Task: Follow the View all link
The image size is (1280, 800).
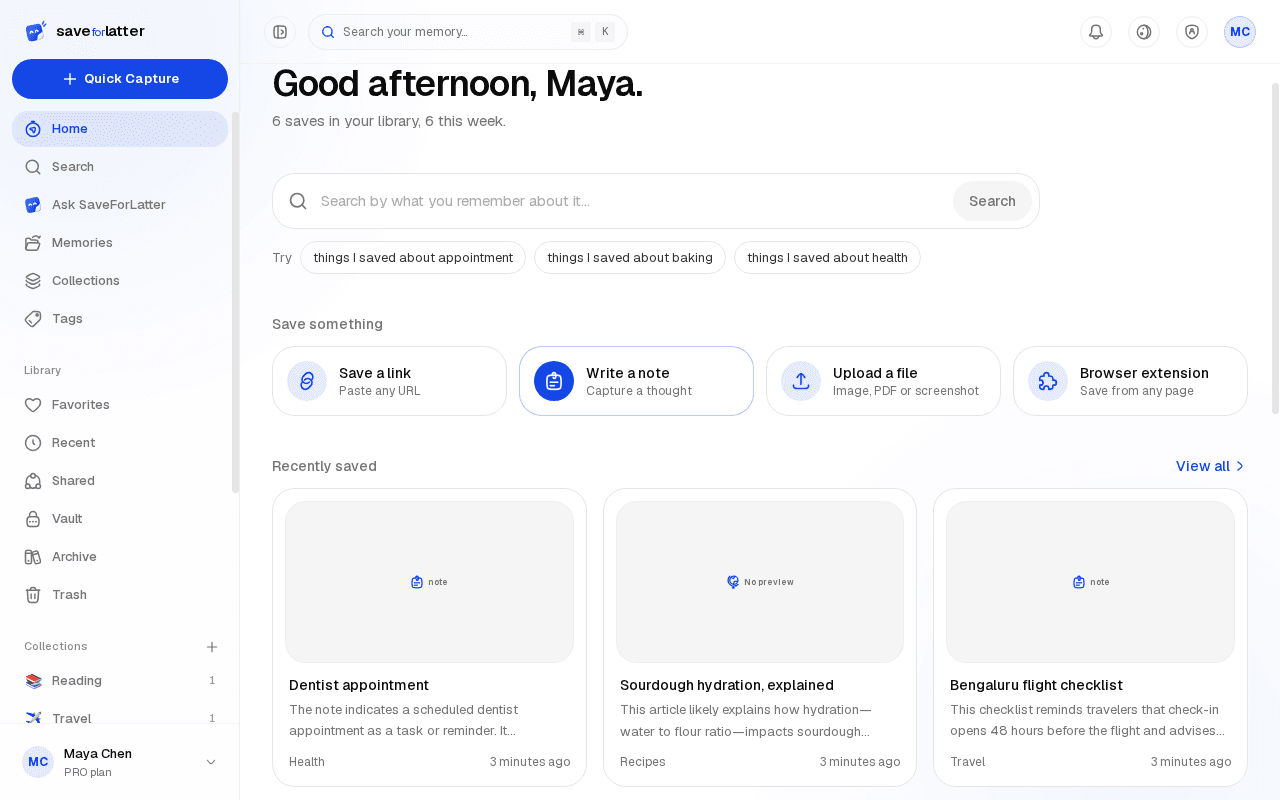Action: (x=1210, y=466)
